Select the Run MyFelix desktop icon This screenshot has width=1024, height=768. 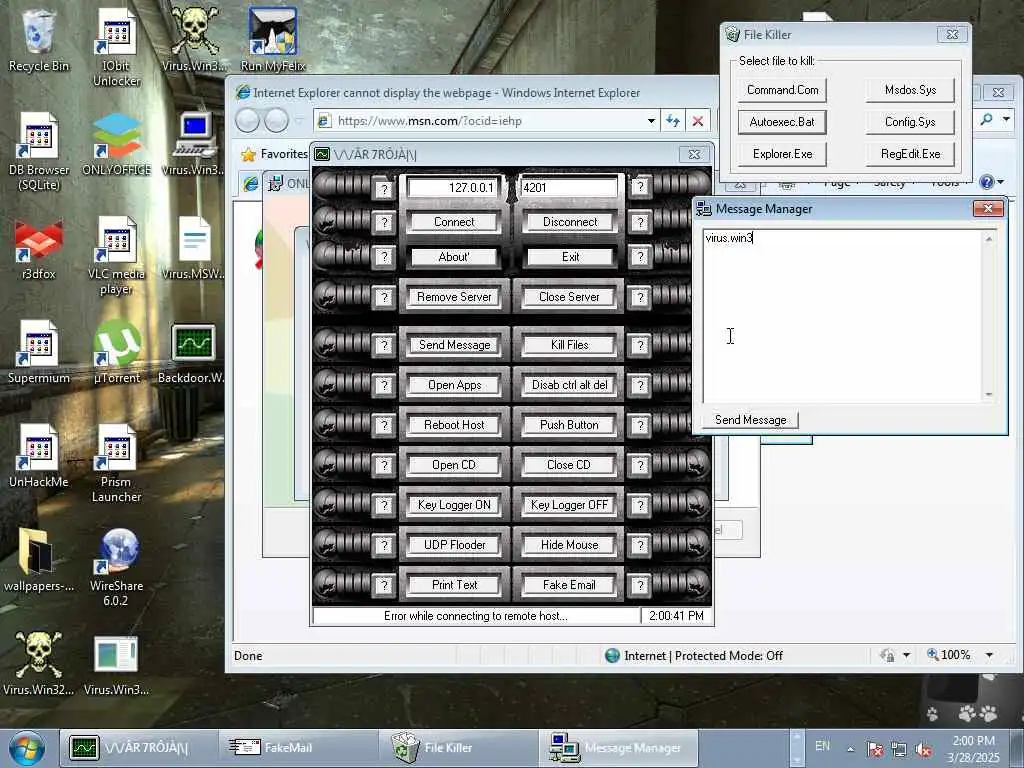point(273,40)
